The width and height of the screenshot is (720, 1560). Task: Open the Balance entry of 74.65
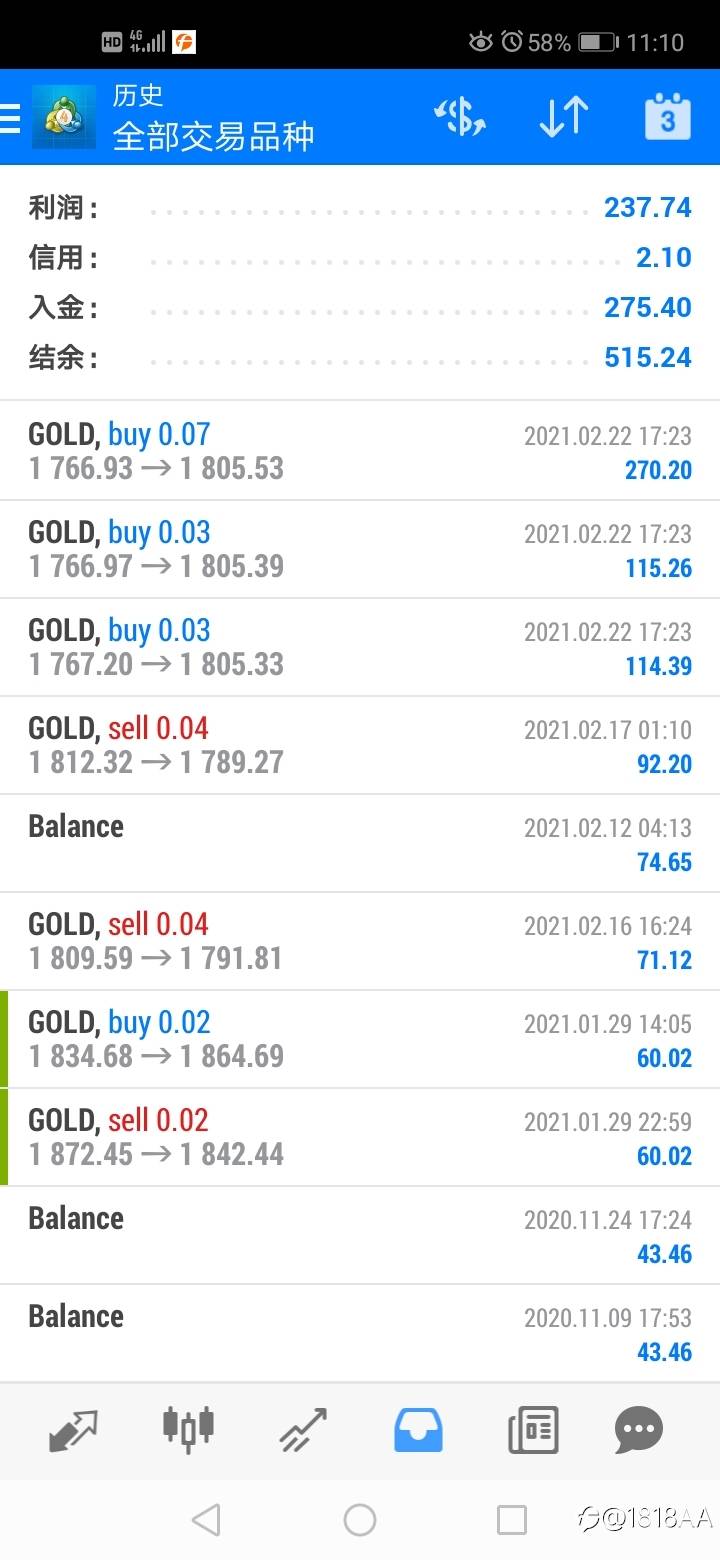360,843
